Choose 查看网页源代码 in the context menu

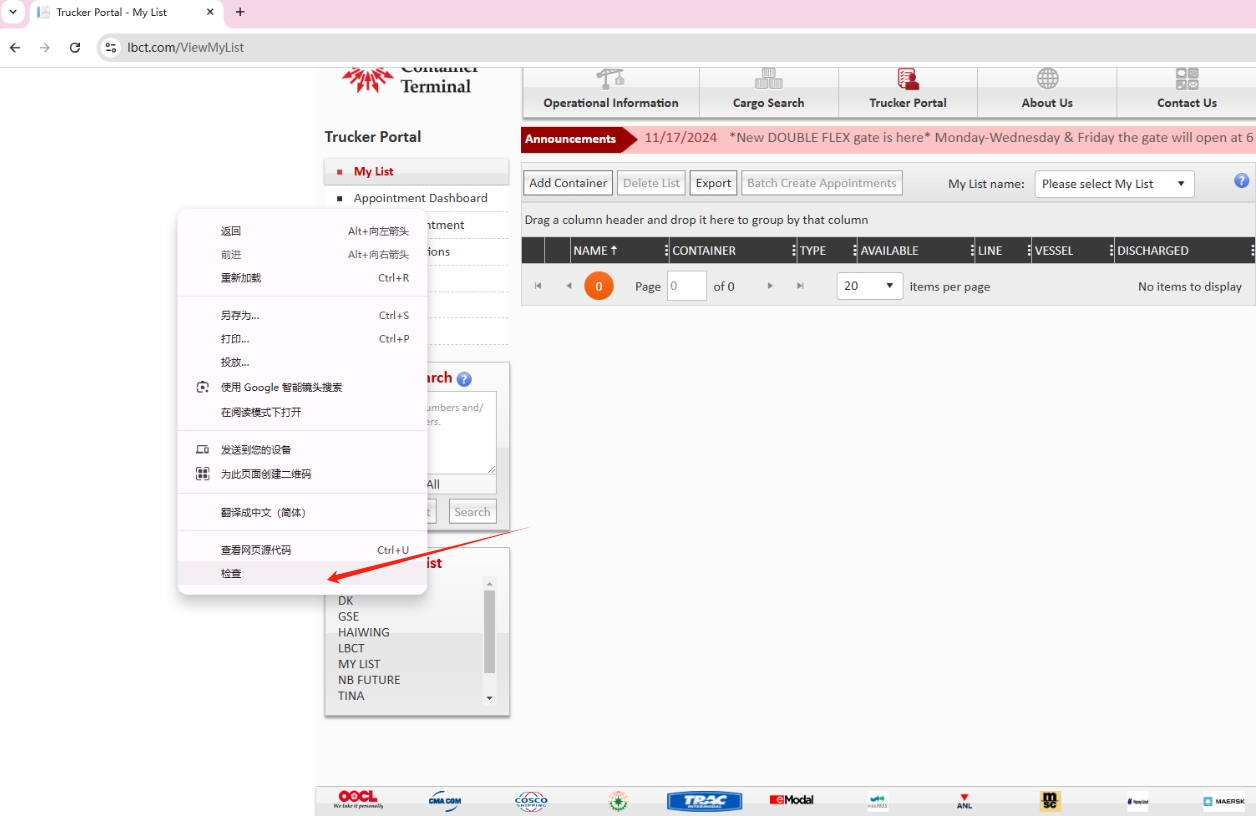[302, 550]
